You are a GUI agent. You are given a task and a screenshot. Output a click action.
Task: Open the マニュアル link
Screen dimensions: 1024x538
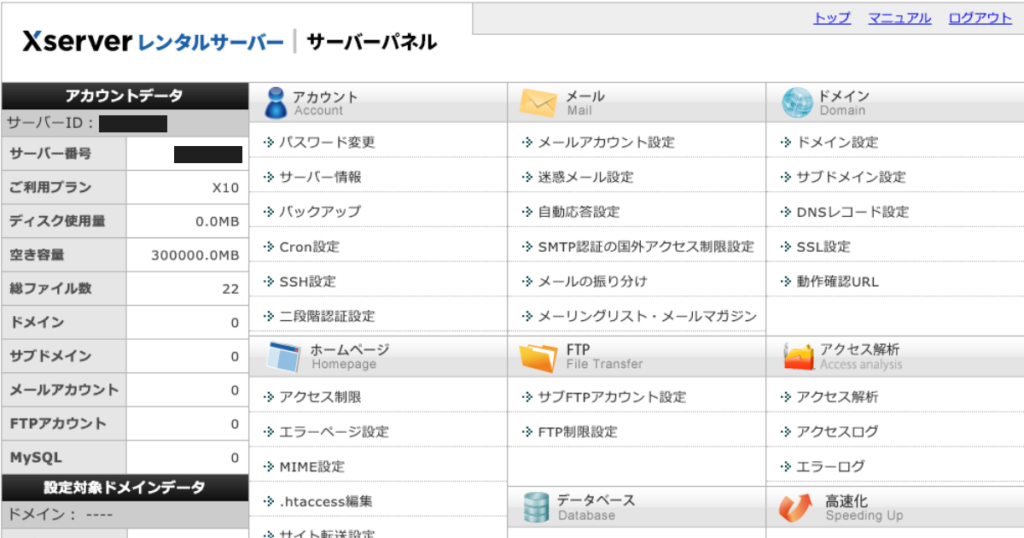(899, 18)
